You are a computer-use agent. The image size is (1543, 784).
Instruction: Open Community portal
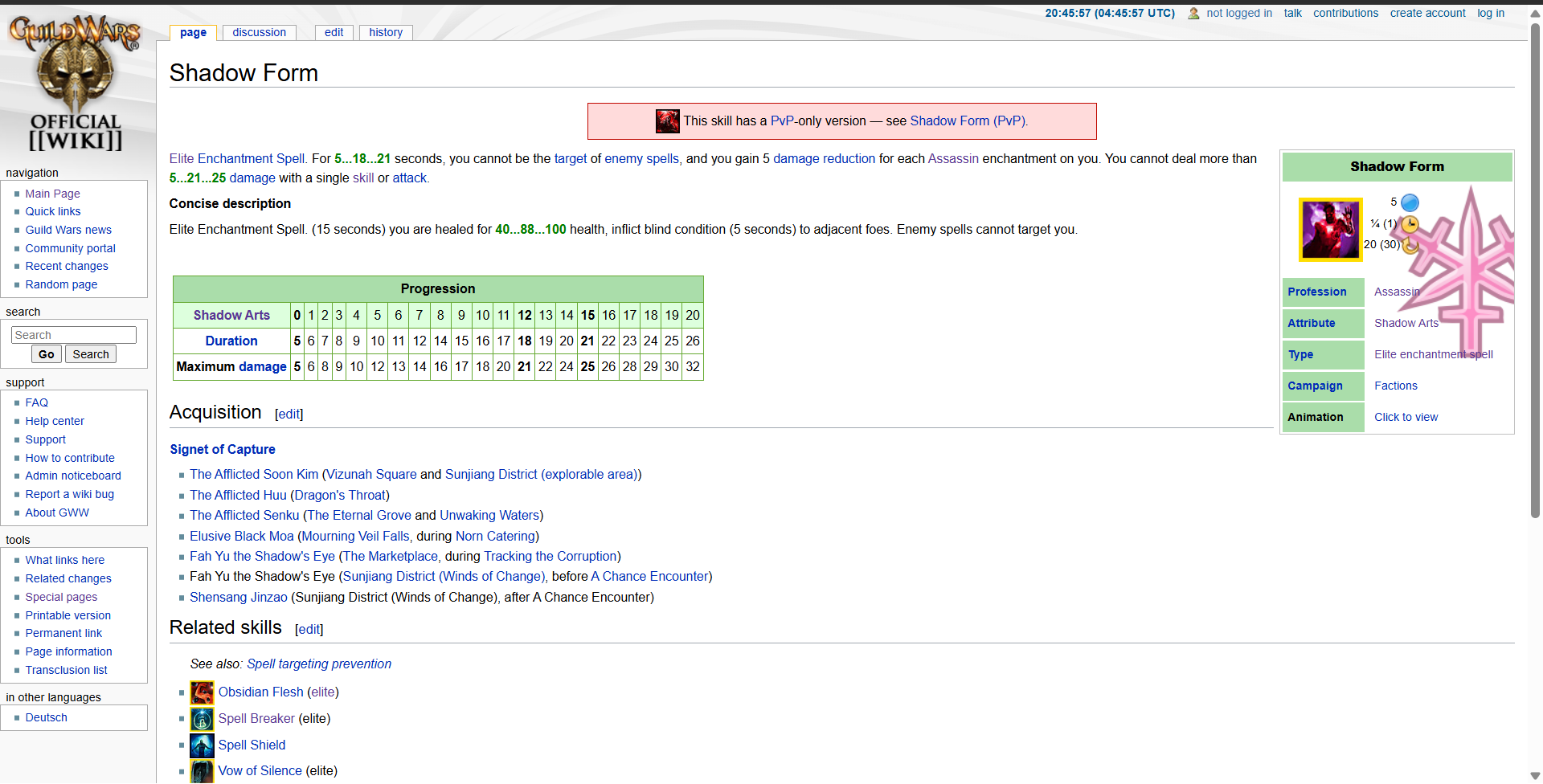point(70,249)
